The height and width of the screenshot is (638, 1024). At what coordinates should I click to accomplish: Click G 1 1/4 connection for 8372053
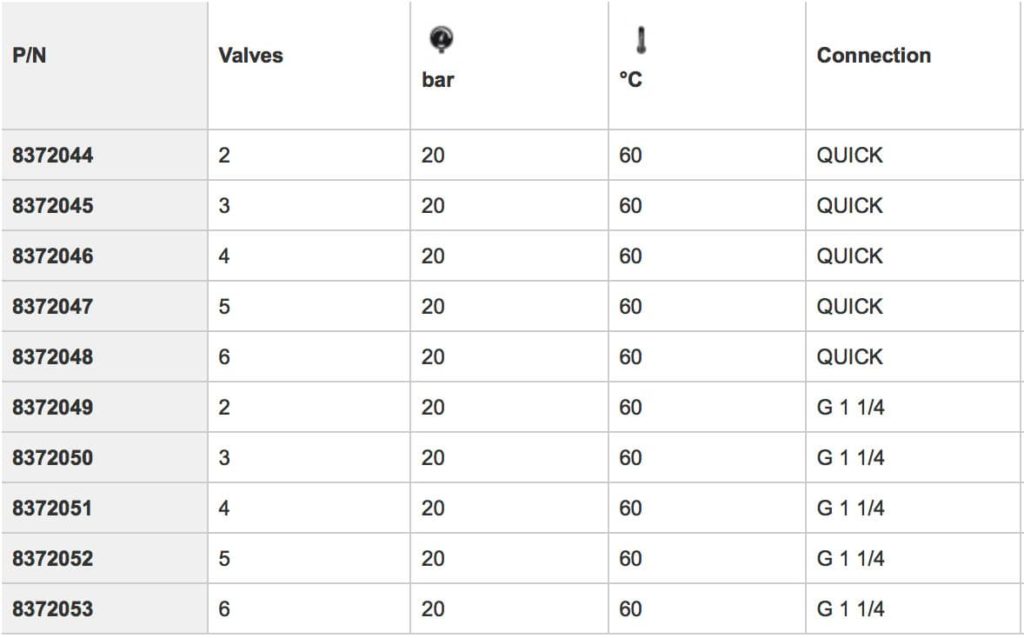[851, 609]
